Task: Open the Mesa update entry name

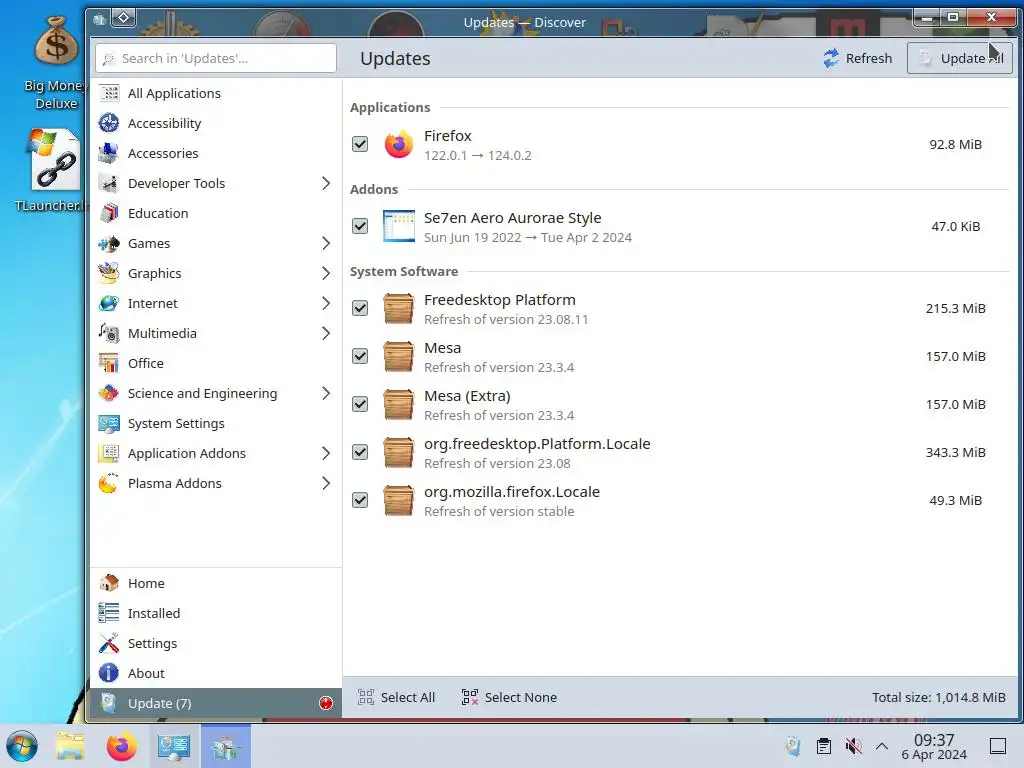Action: (442, 348)
